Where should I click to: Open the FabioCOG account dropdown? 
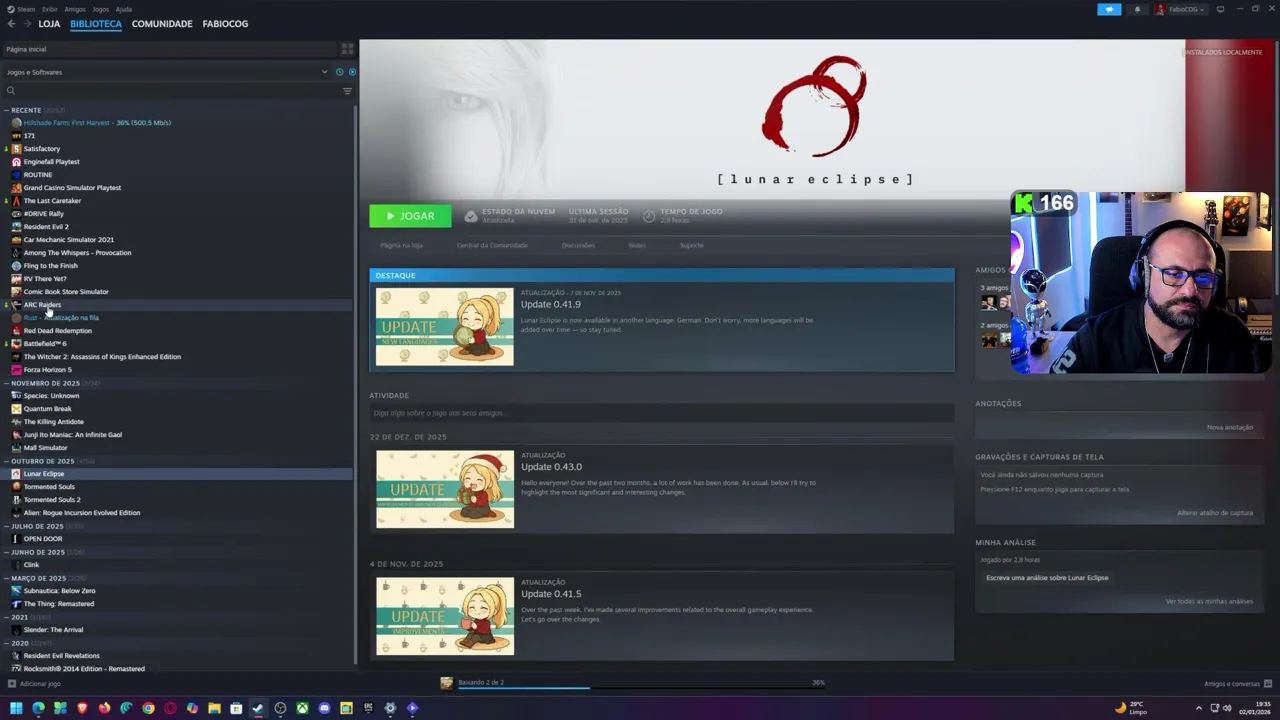coord(1180,9)
